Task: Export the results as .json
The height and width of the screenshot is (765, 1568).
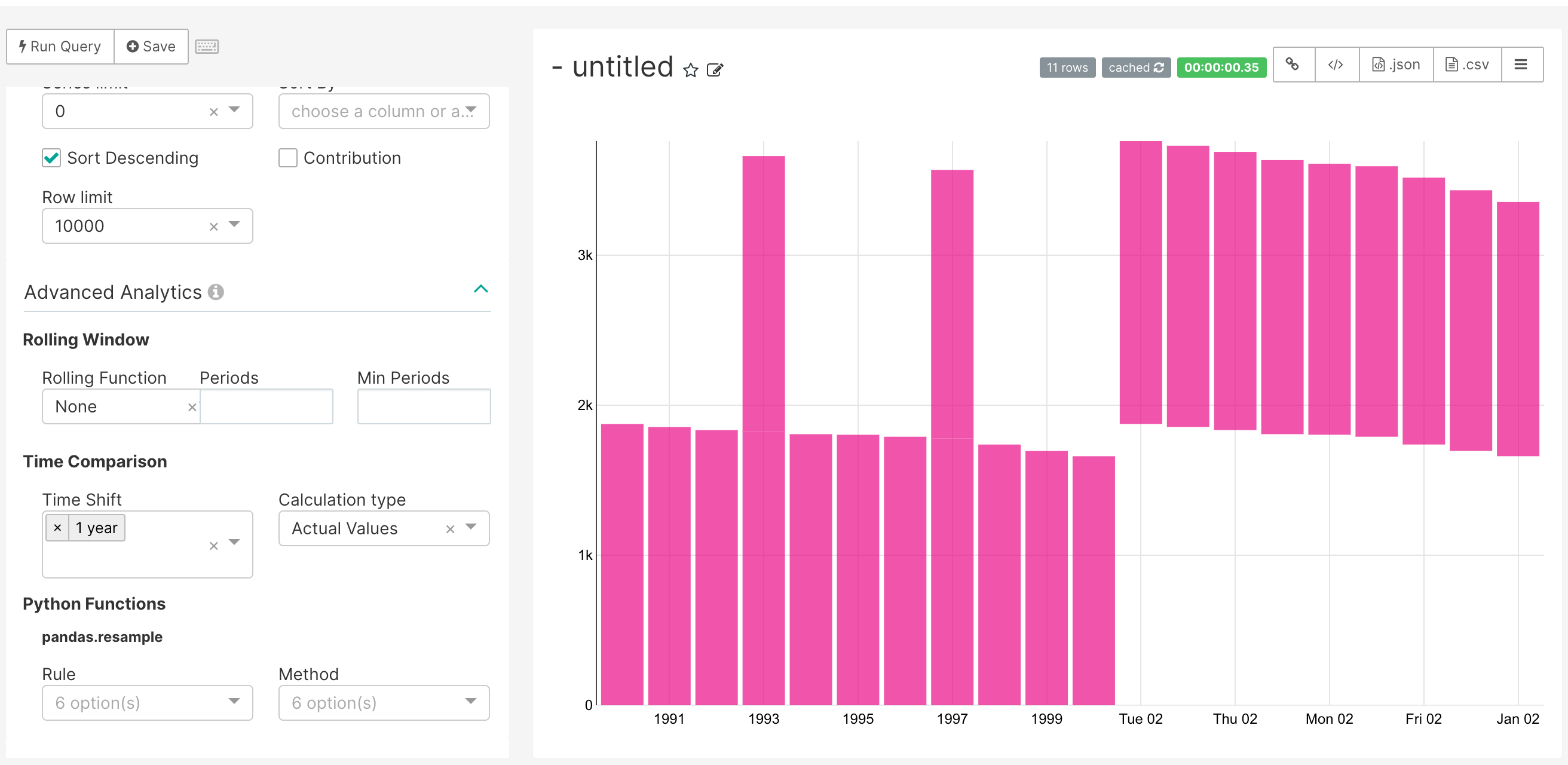Action: pyautogui.click(x=1396, y=65)
